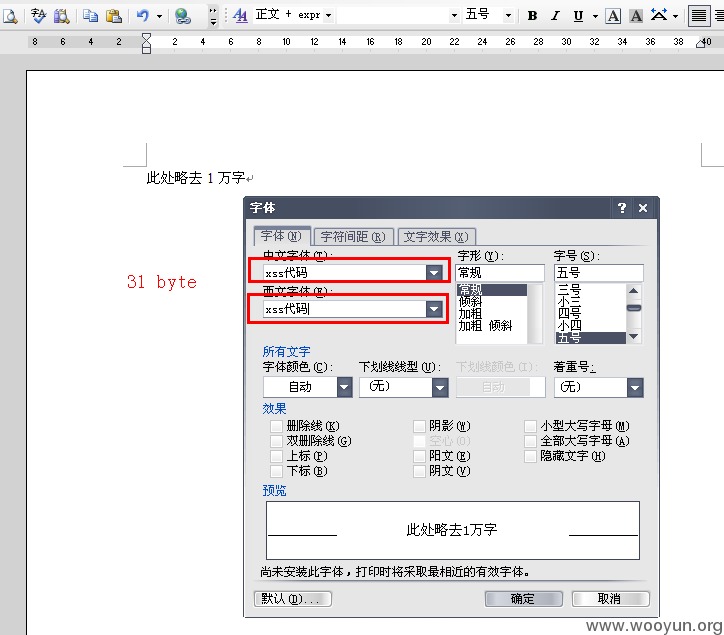Expand the 中文字体 font dropdown arrow

pyautogui.click(x=434, y=272)
